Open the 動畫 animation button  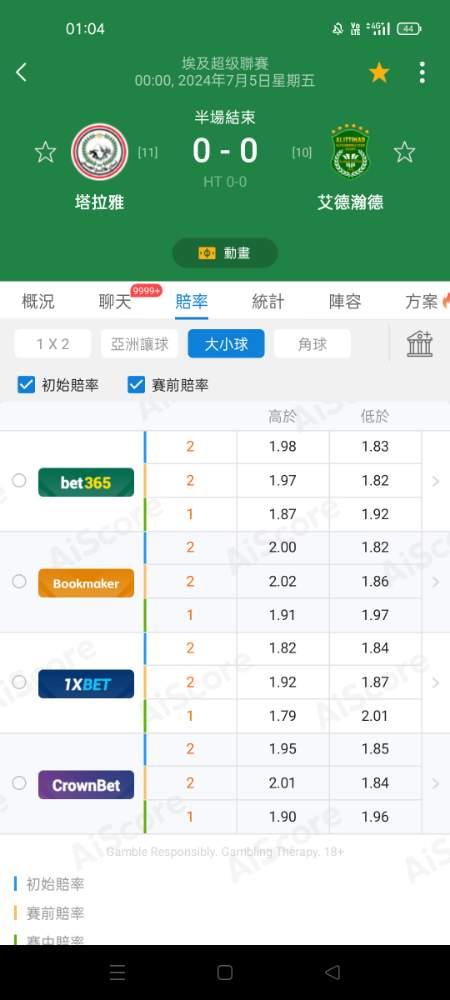point(225,253)
